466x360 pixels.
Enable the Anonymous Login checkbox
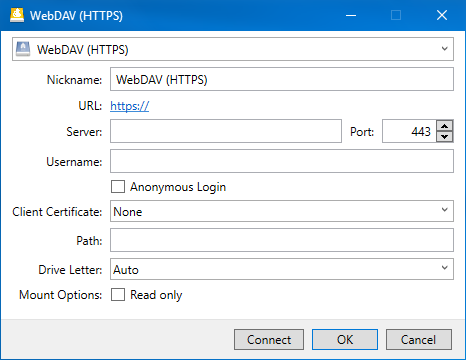[x=118, y=187]
